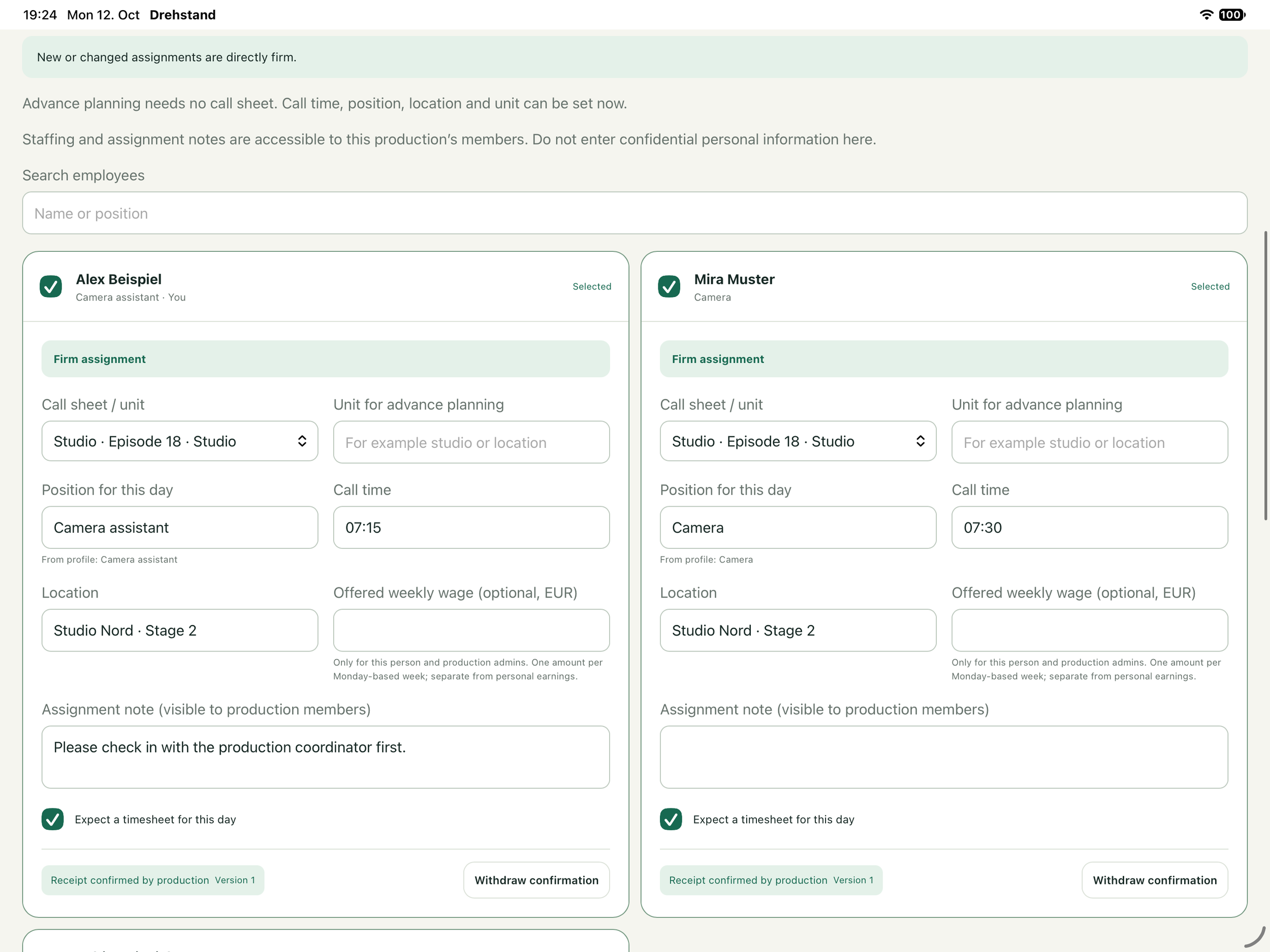Withdraw confirmation for Mira Muster

(1155, 880)
